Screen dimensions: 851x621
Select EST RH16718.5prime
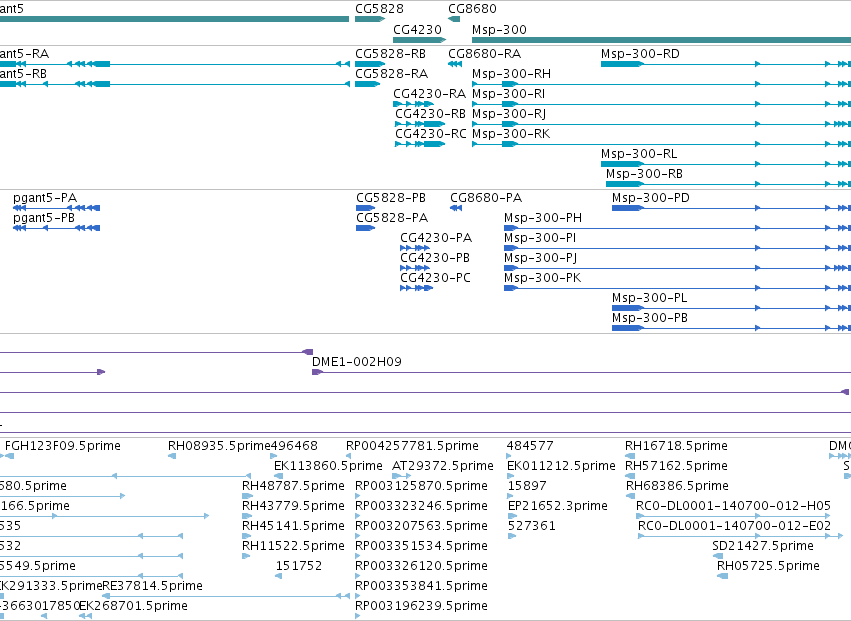[x=676, y=446]
